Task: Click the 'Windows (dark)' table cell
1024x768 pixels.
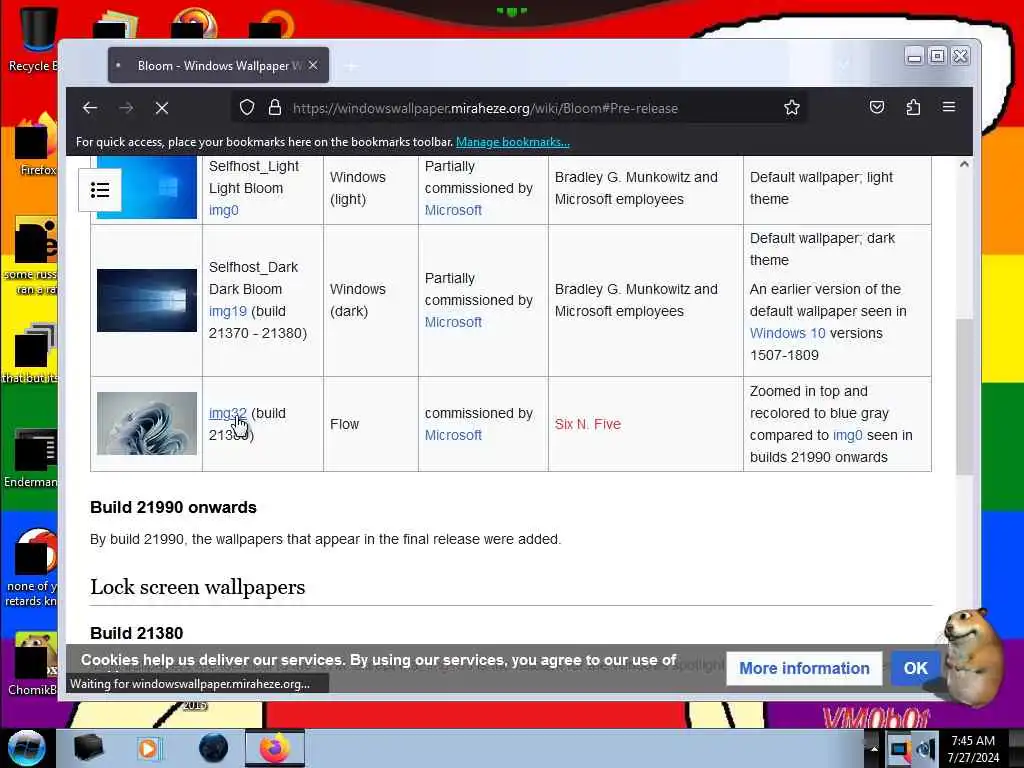Action: 370,300
